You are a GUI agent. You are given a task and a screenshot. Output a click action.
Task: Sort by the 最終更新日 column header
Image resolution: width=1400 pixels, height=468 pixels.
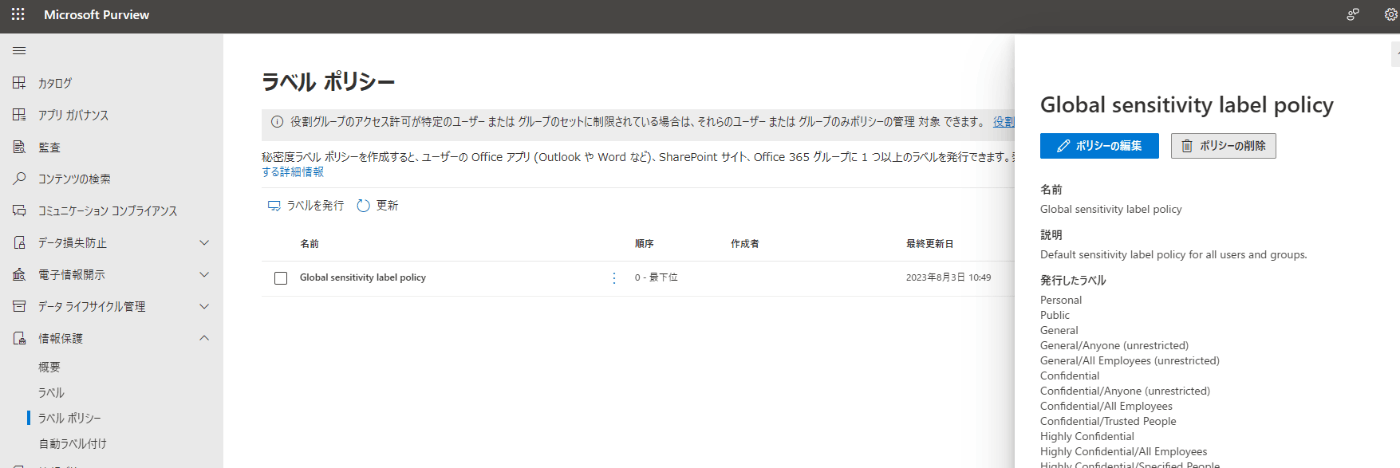click(930, 244)
